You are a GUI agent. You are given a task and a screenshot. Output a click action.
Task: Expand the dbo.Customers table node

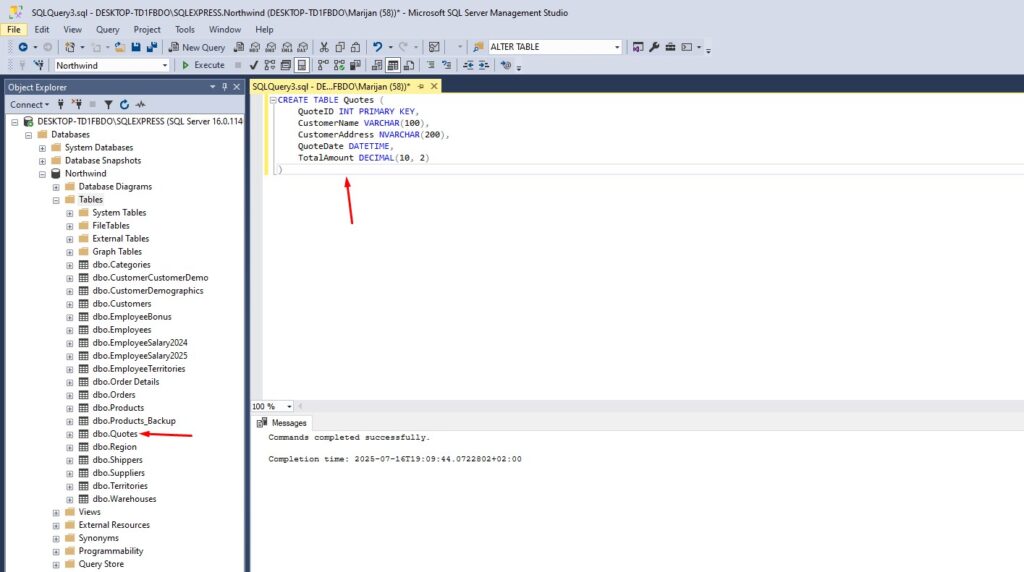70,304
